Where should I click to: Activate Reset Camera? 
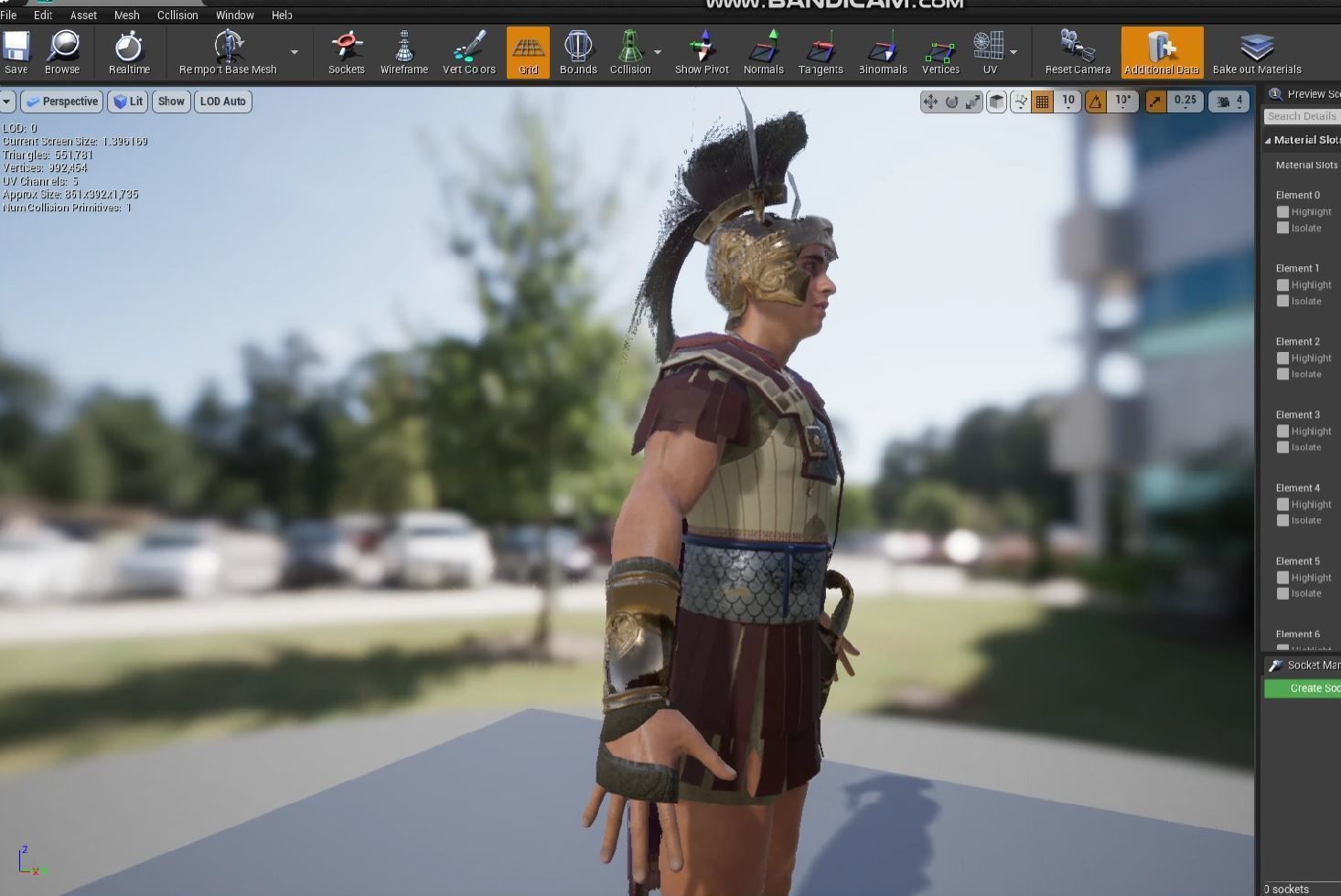(x=1077, y=50)
